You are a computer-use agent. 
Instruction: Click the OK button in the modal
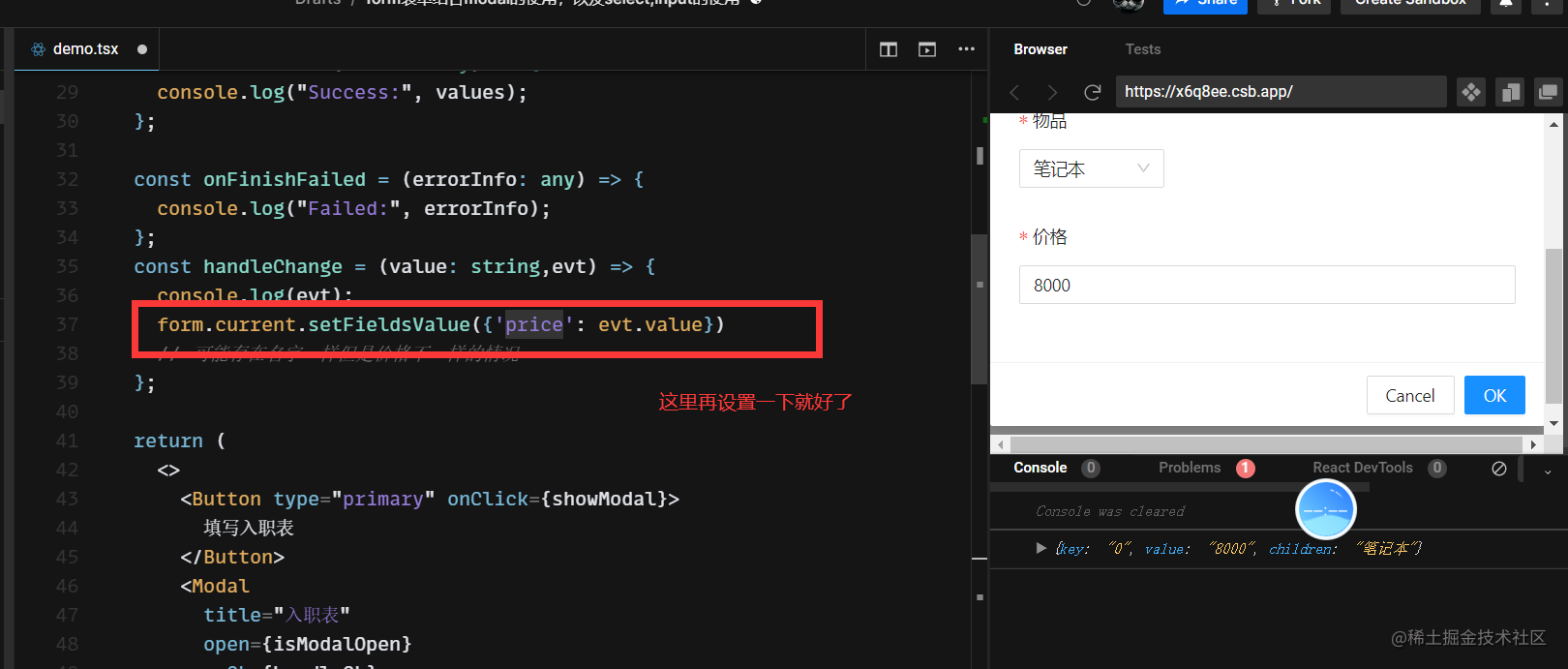coord(1494,395)
